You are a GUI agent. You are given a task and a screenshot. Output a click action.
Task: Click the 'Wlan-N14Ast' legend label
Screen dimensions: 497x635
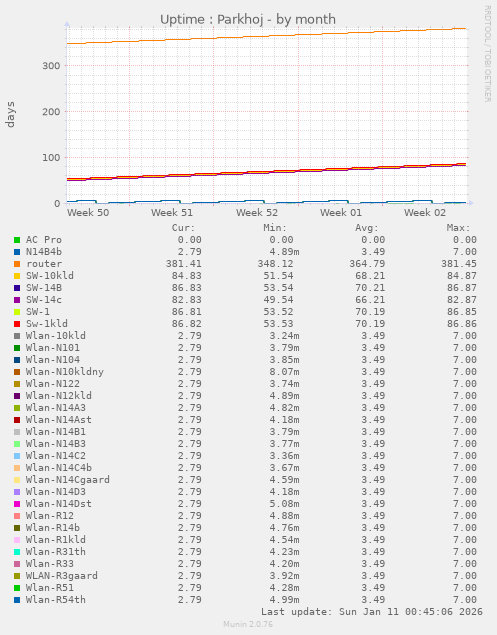pos(59,420)
